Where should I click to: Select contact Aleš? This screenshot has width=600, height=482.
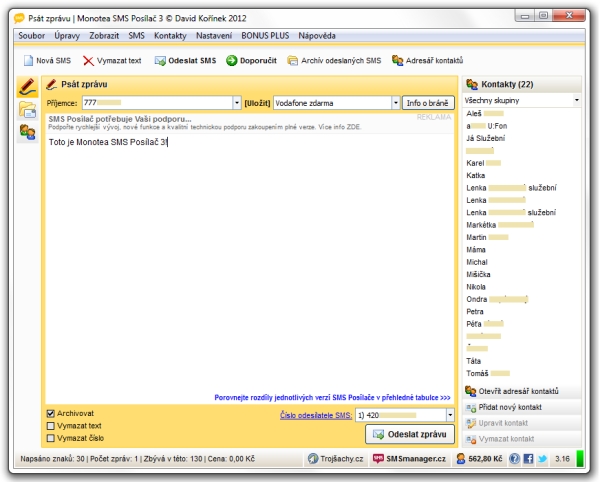(484, 113)
